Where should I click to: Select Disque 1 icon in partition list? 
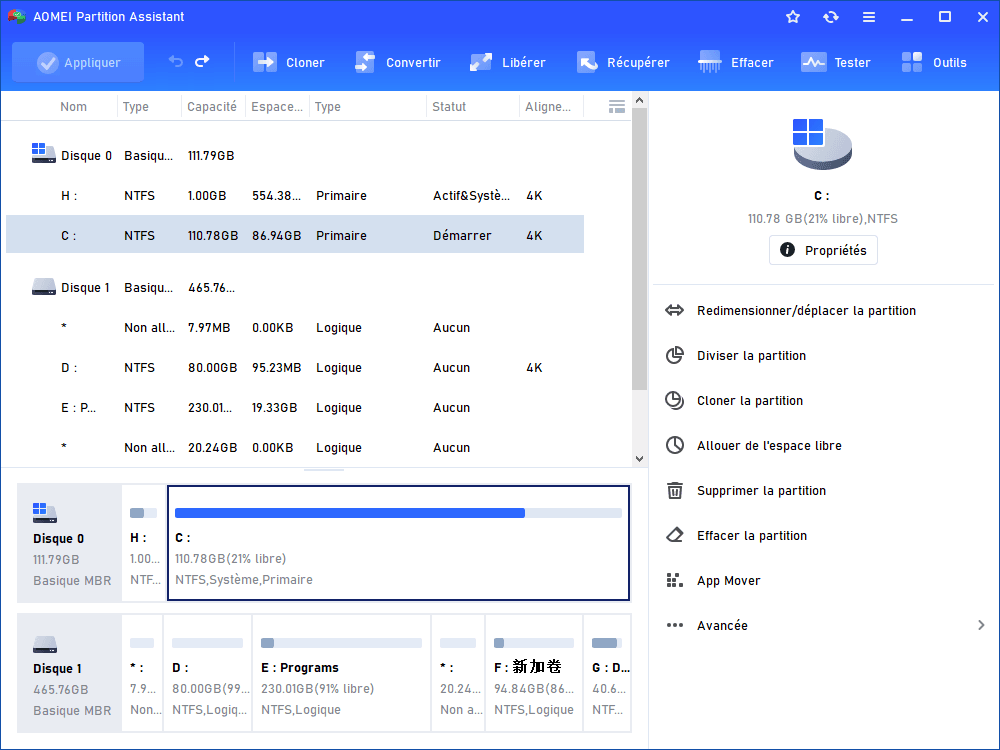43,286
